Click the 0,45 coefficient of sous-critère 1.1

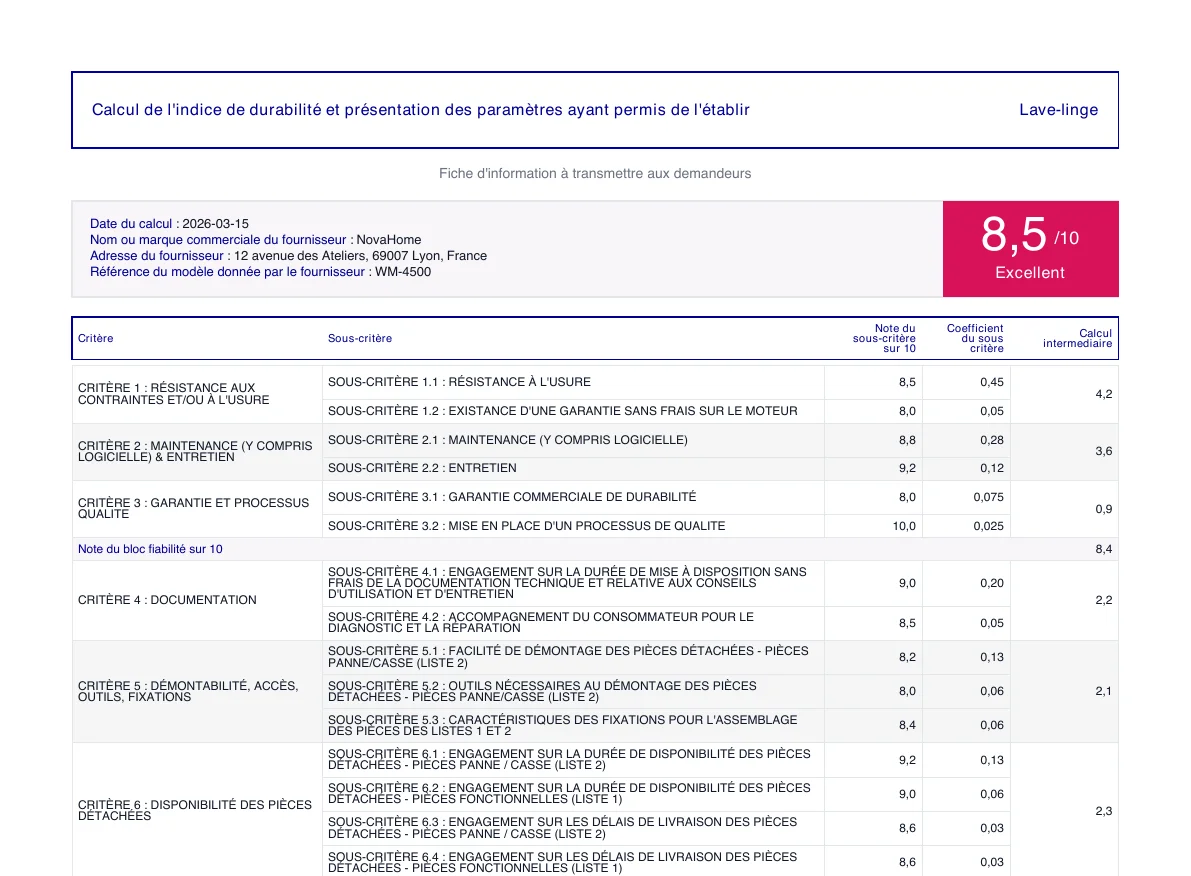pos(991,381)
